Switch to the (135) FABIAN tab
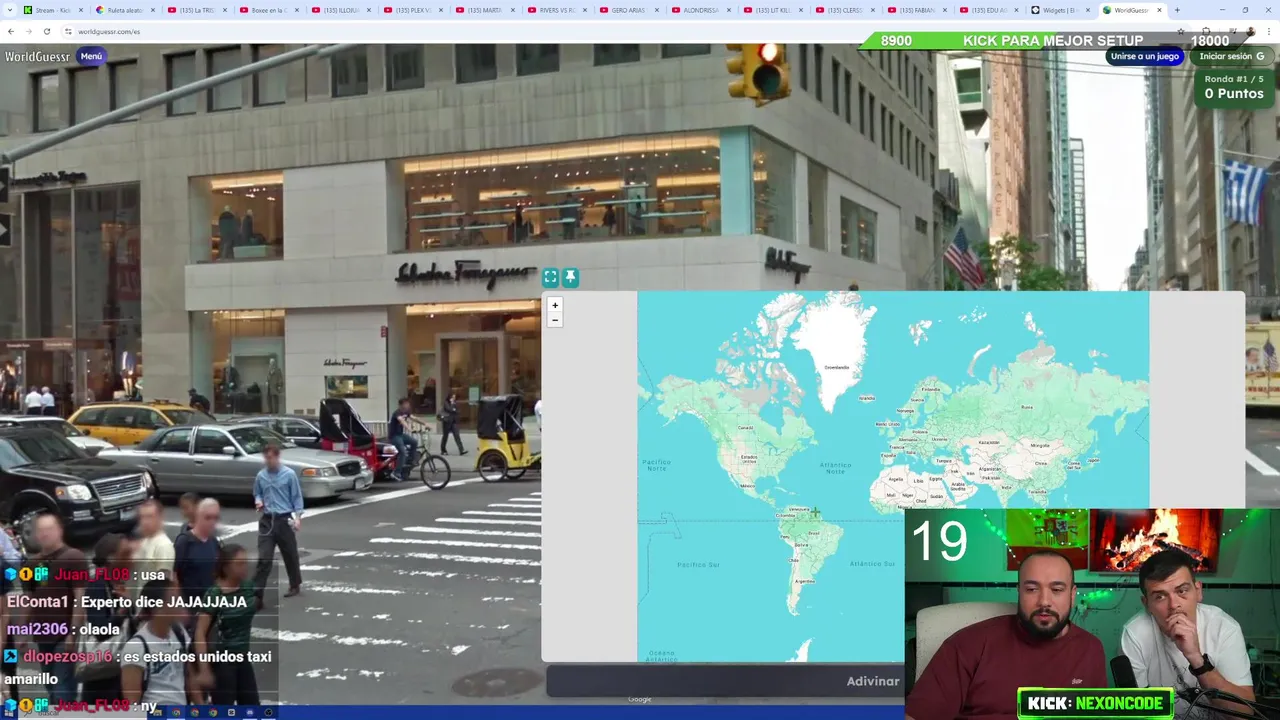Image resolution: width=1280 pixels, height=720 pixels. point(916,10)
